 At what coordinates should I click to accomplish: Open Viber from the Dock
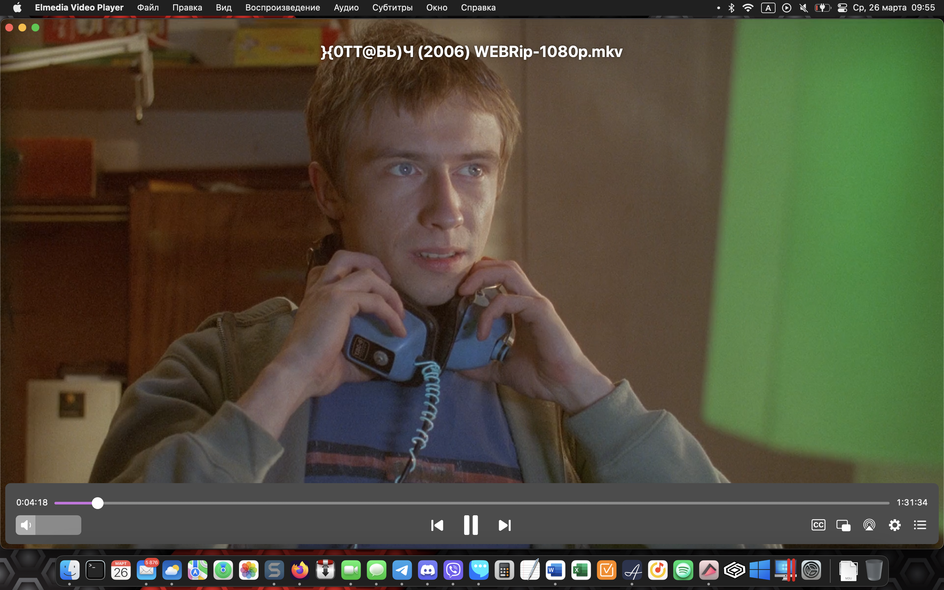click(x=453, y=570)
